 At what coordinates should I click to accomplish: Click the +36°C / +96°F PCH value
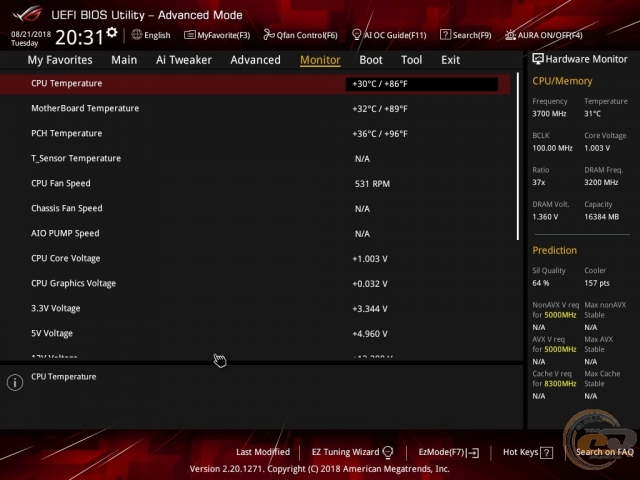[380, 134]
